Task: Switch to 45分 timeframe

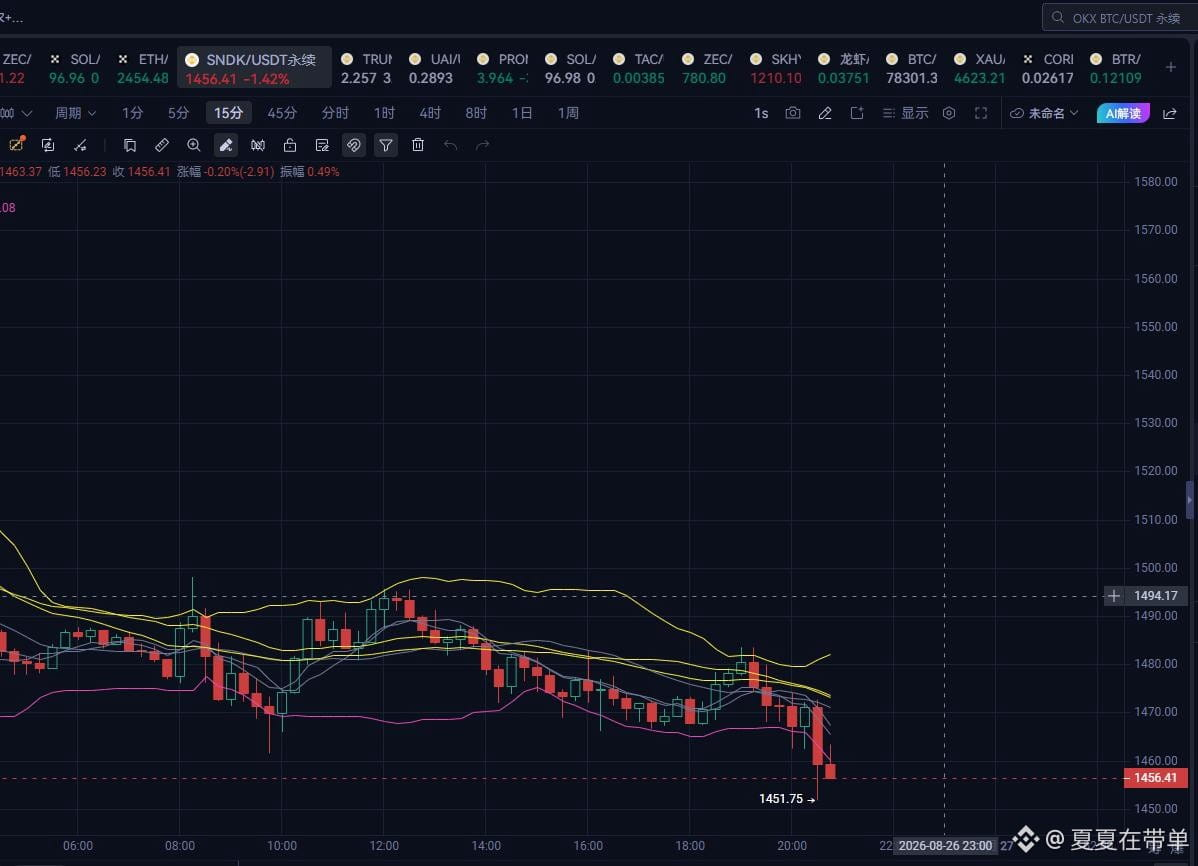Action: [x=282, y=113]
